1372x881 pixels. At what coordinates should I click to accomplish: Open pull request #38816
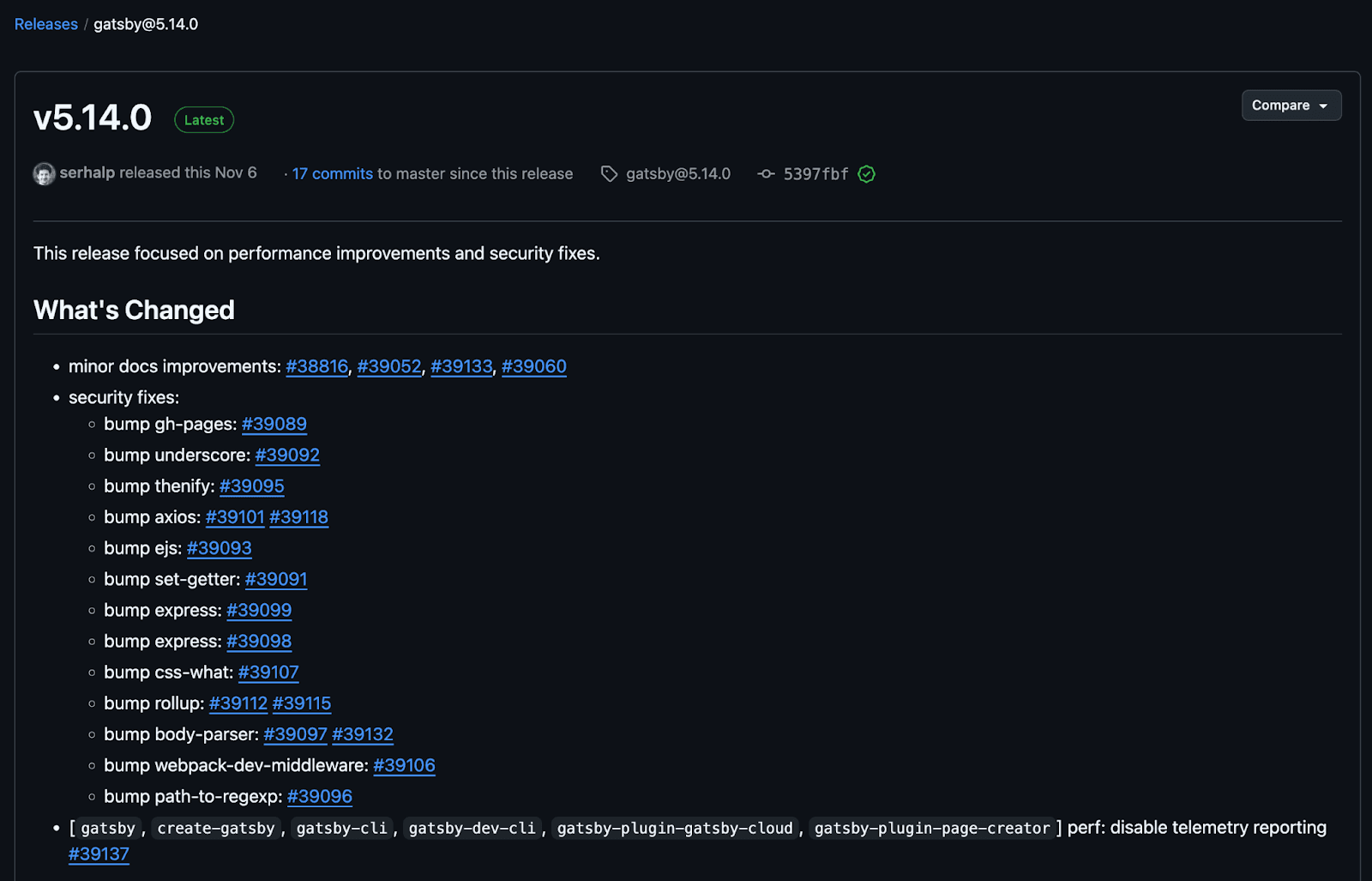coord(317,366)
